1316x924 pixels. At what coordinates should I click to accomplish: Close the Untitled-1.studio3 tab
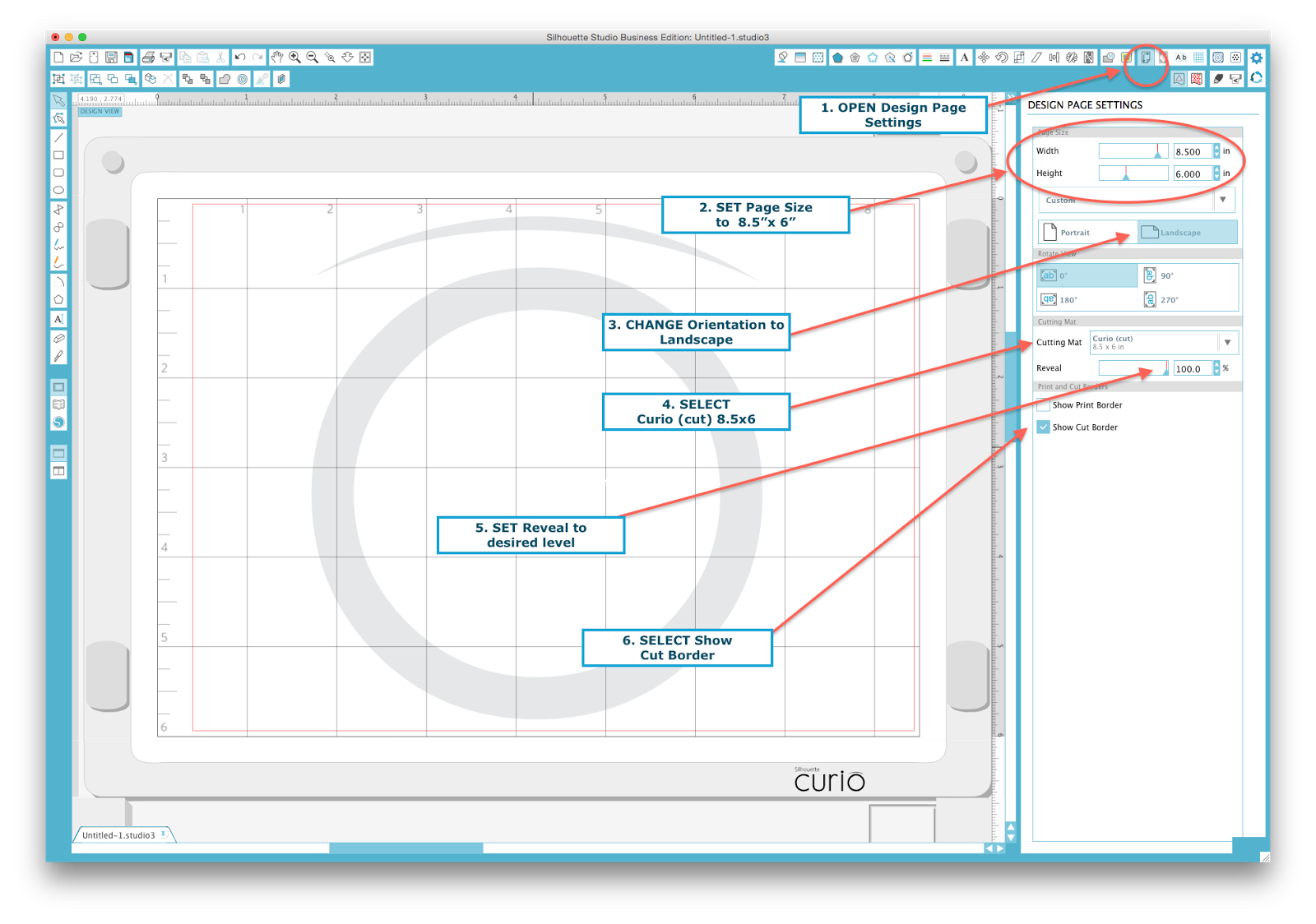[164, 834]
